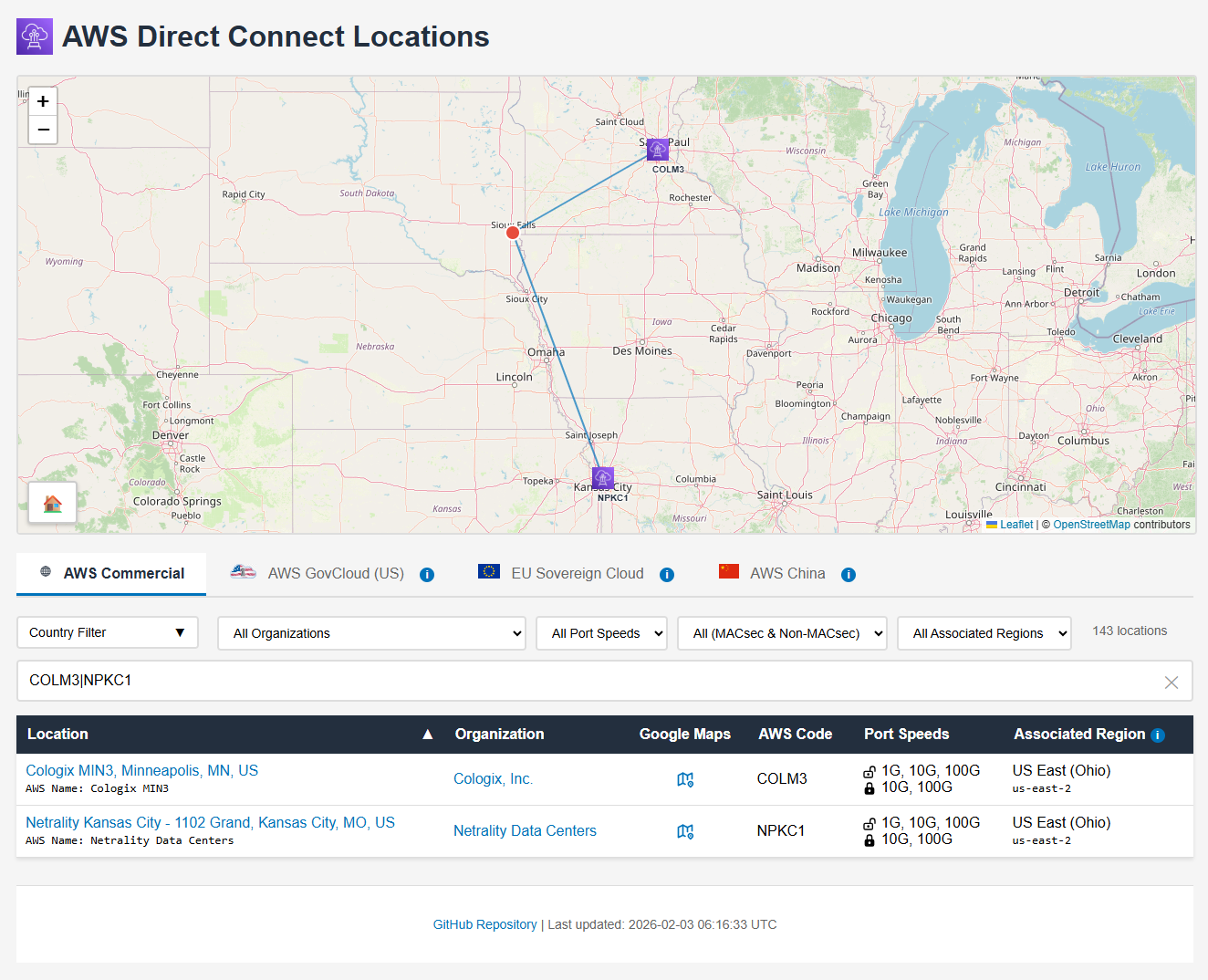The height and width of the screenshot is (980, 1208).
Task: Switch to the EU Sovereign Cloud tab
Action: [577, 573]
